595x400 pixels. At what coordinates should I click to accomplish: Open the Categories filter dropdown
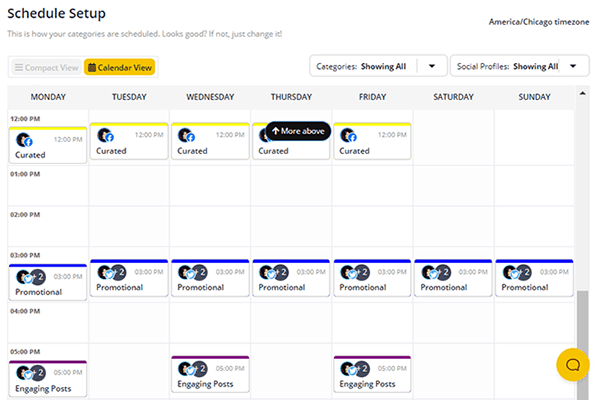378,66
